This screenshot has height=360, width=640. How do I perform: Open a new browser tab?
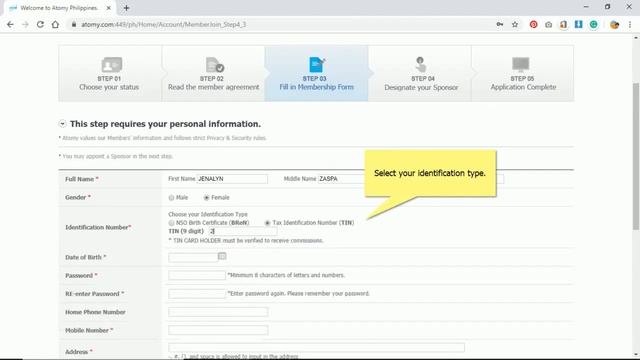point(126,8)
